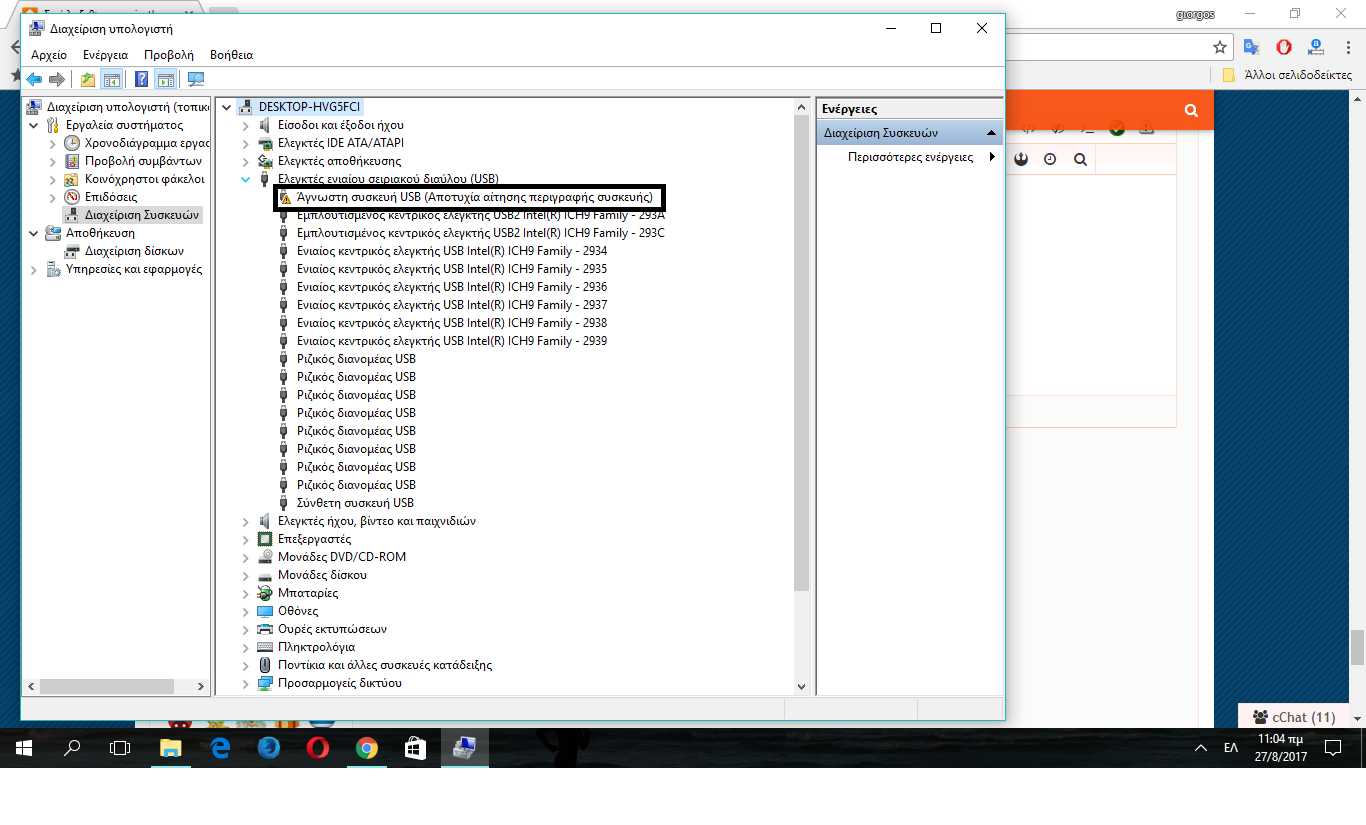1366x825 pixels.
Task: Collapse the USB serial bus controllers node
Action: [x=246, y=179]
